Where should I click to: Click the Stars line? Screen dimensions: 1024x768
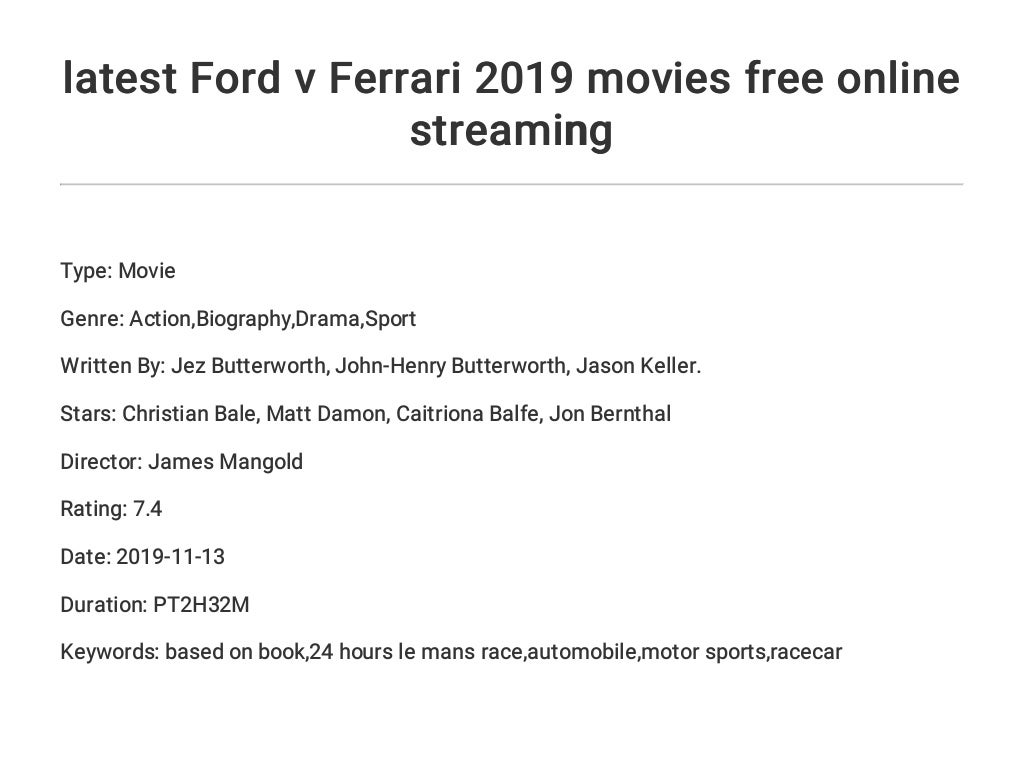(366, 414)
